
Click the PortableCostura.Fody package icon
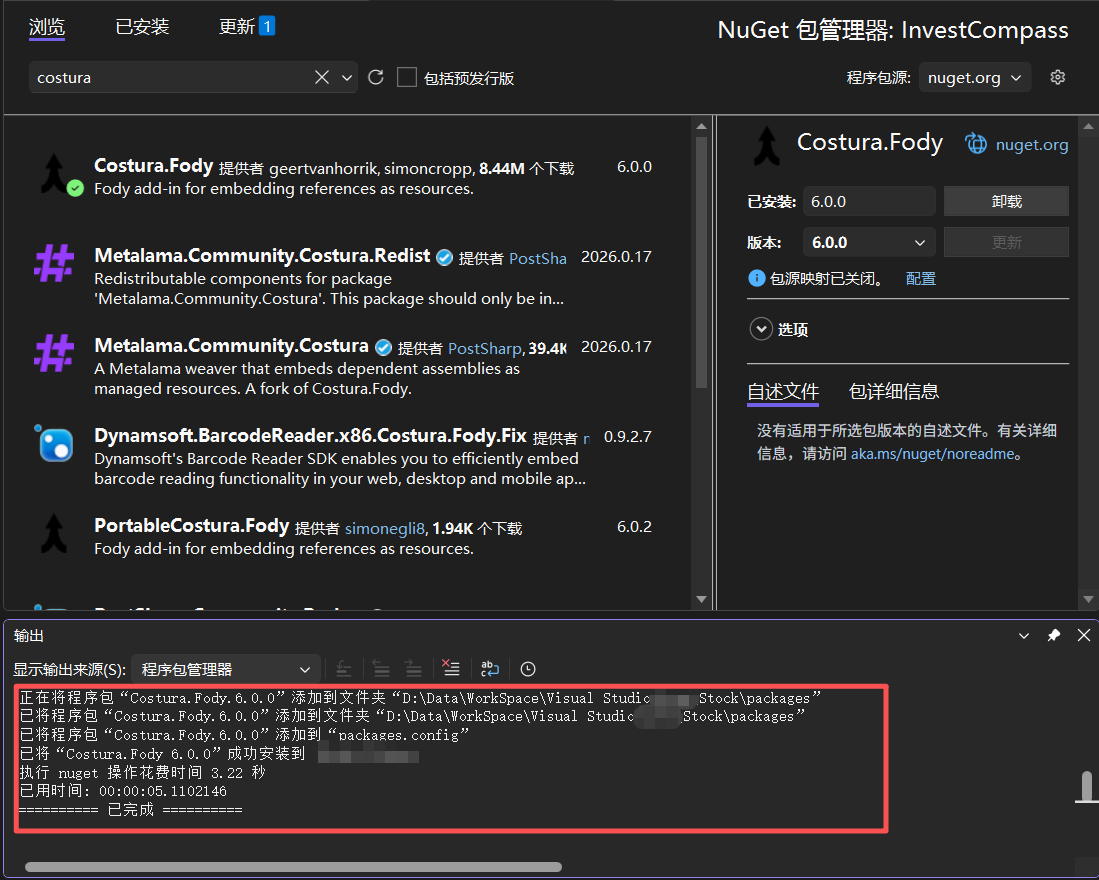point(54,533)
